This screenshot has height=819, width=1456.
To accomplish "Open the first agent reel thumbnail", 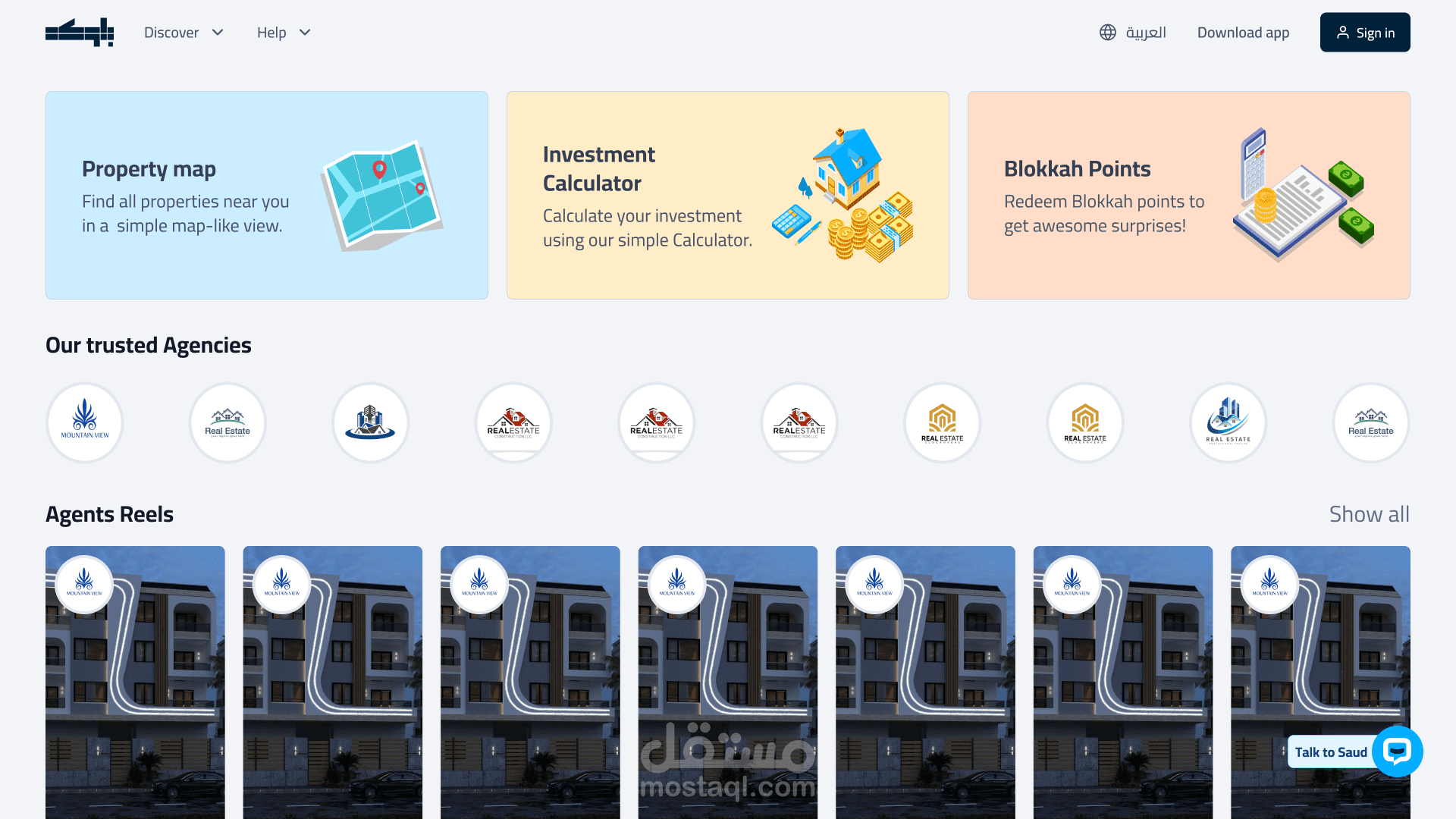I will tap(135, 682).
